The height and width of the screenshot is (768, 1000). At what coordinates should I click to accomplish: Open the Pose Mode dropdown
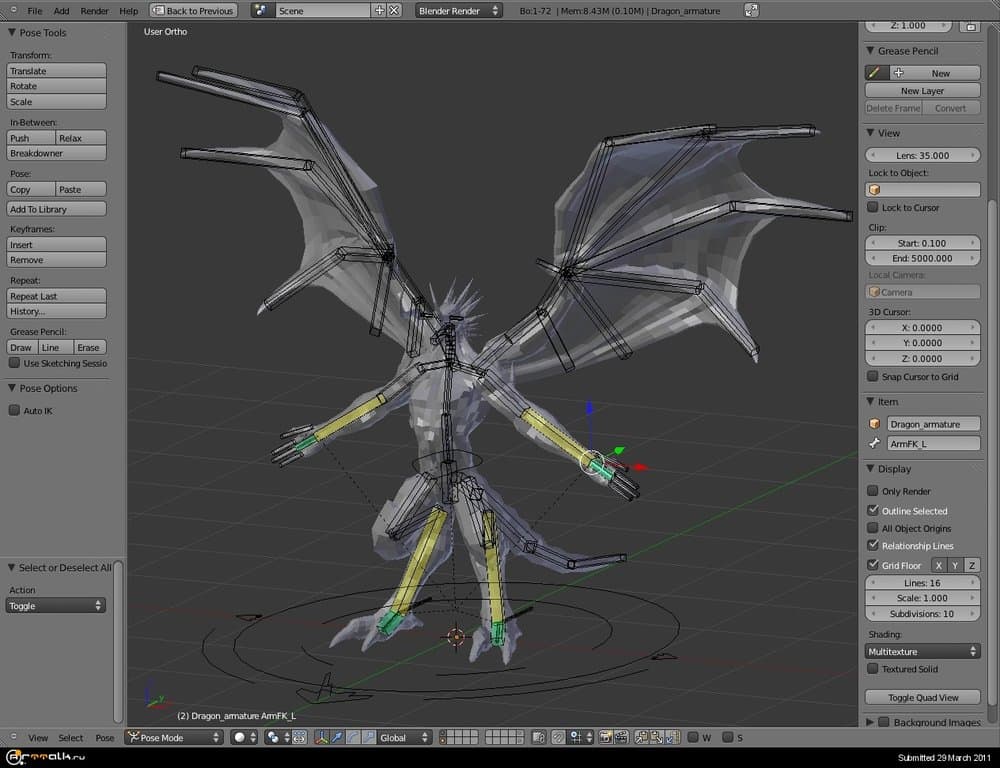[174, 738]
